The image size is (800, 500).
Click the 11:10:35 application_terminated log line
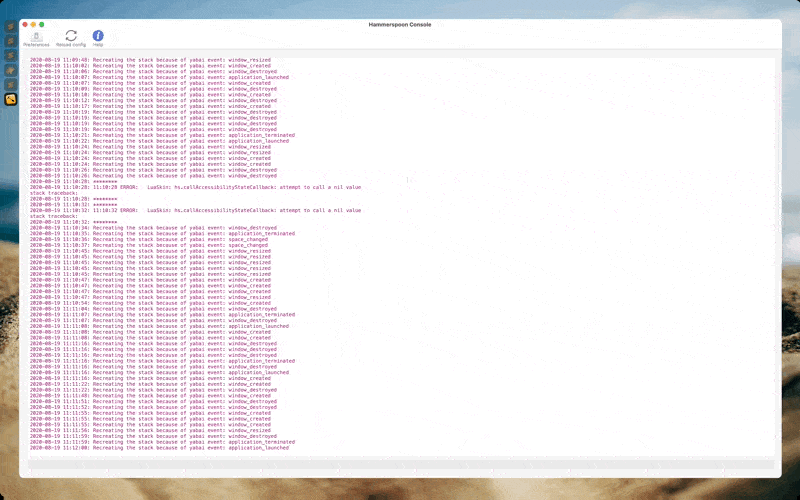click(162, 234)
